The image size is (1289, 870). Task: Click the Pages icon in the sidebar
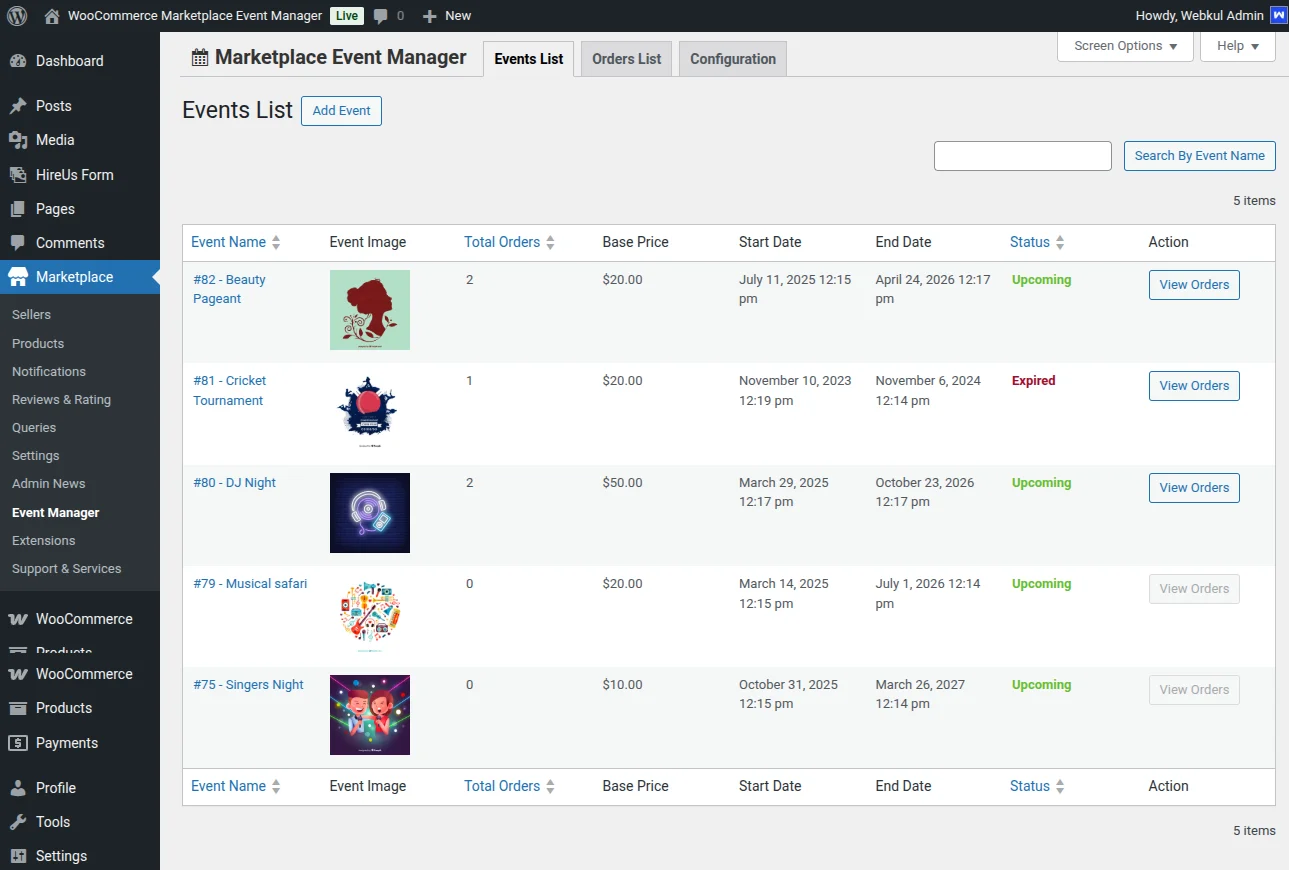click(x=20, y=208)
